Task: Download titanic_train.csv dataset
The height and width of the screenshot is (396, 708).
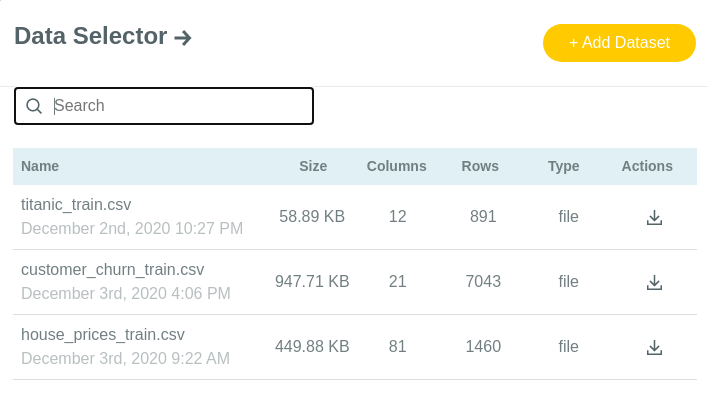Action: 654,217
